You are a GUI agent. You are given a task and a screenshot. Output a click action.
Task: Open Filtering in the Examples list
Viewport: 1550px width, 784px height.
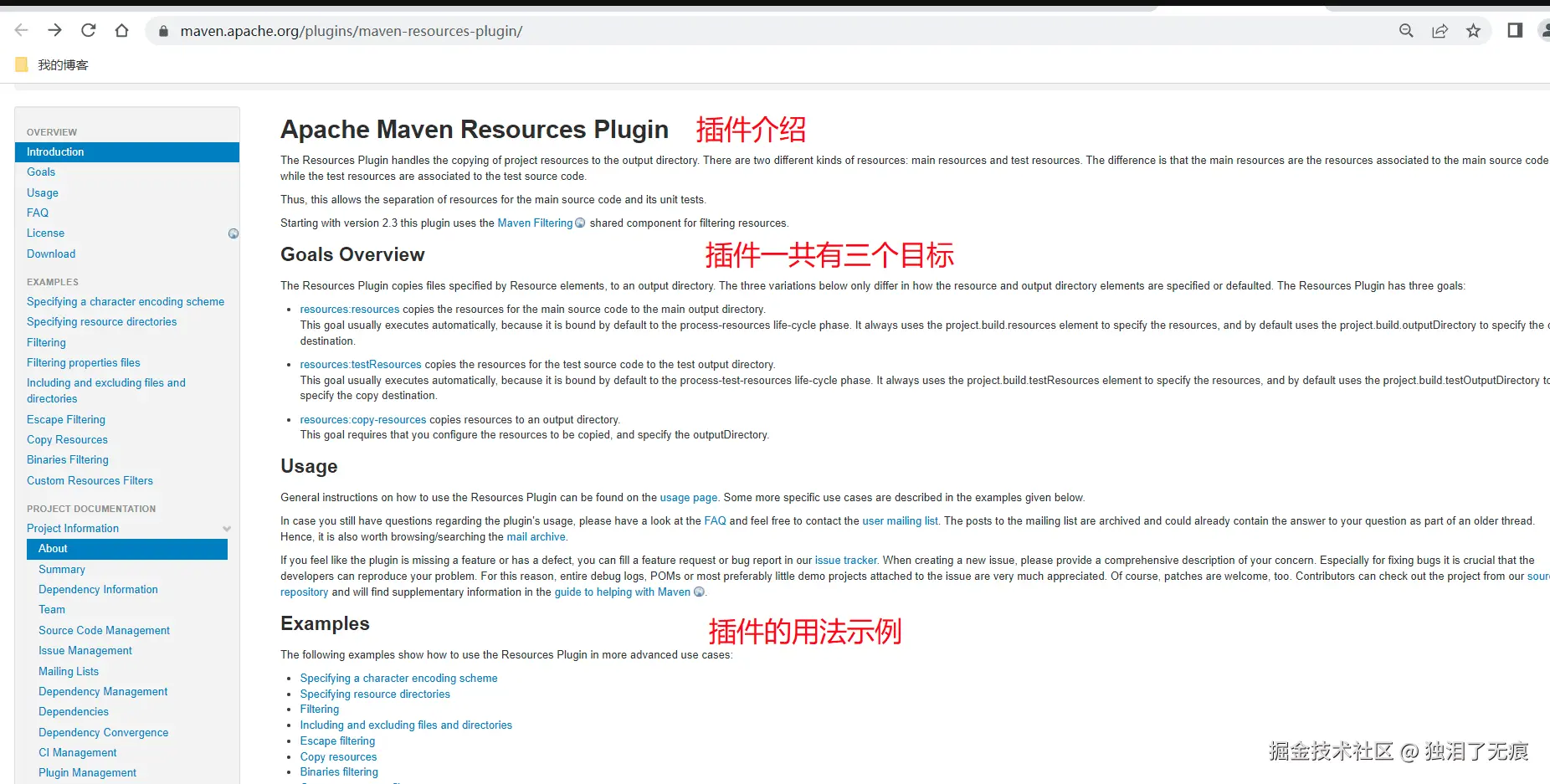[320, 710]
